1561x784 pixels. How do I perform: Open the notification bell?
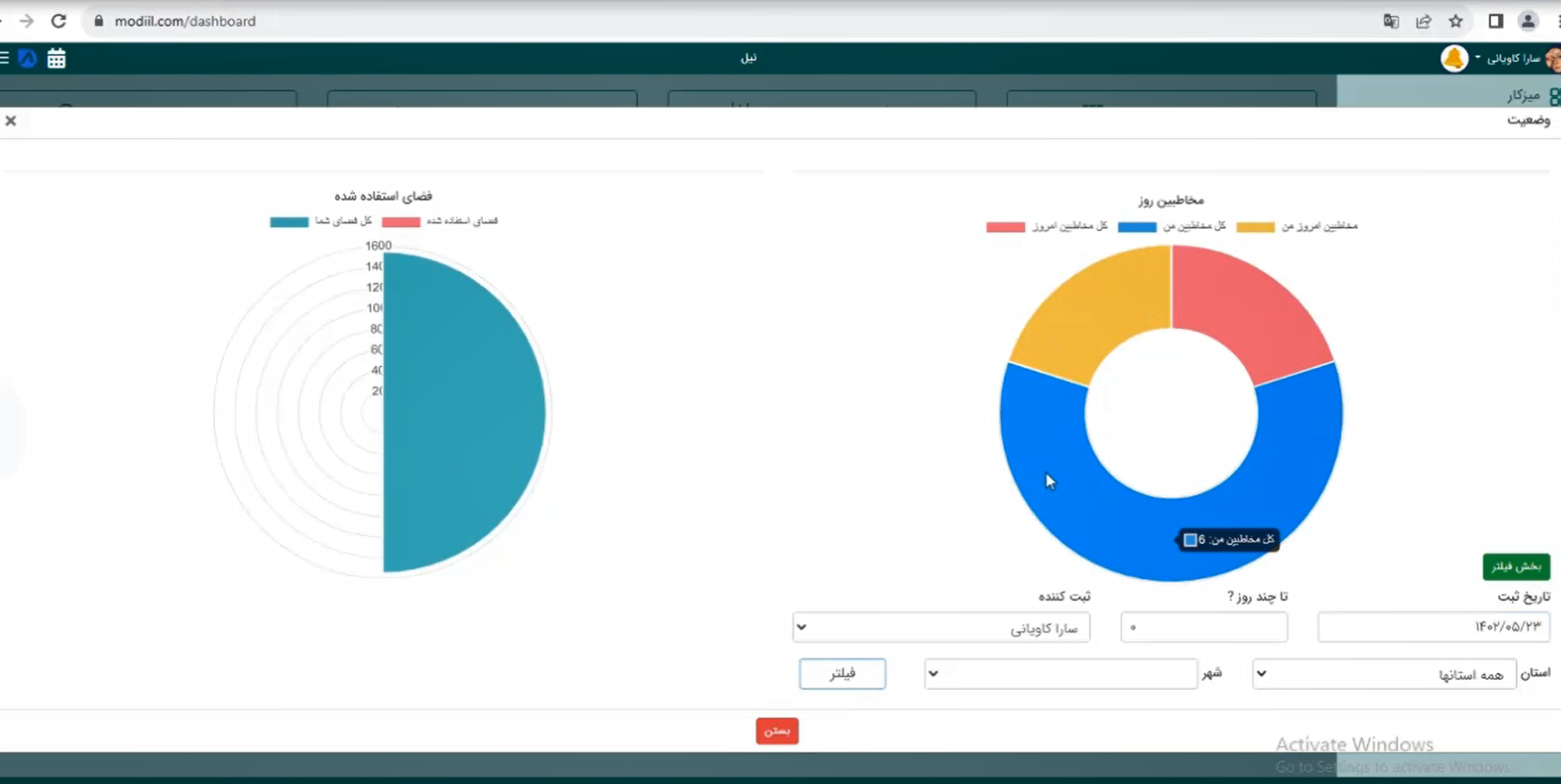(1454, 59)
